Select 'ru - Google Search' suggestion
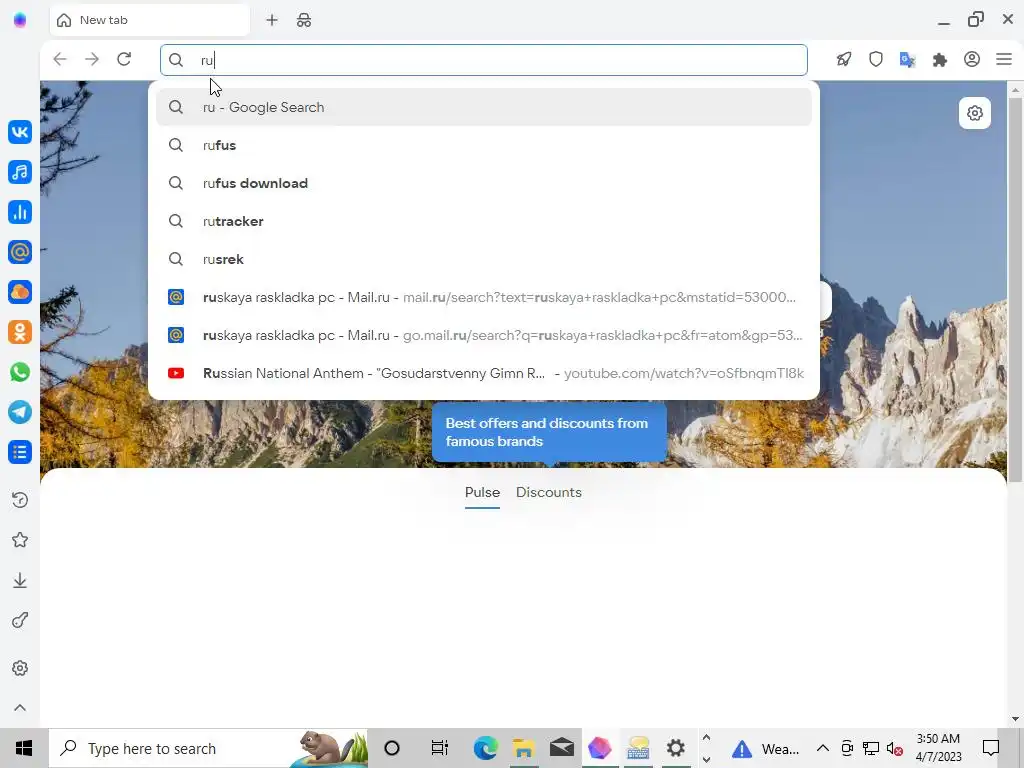The image size is (1024, 768). [484, 107]
